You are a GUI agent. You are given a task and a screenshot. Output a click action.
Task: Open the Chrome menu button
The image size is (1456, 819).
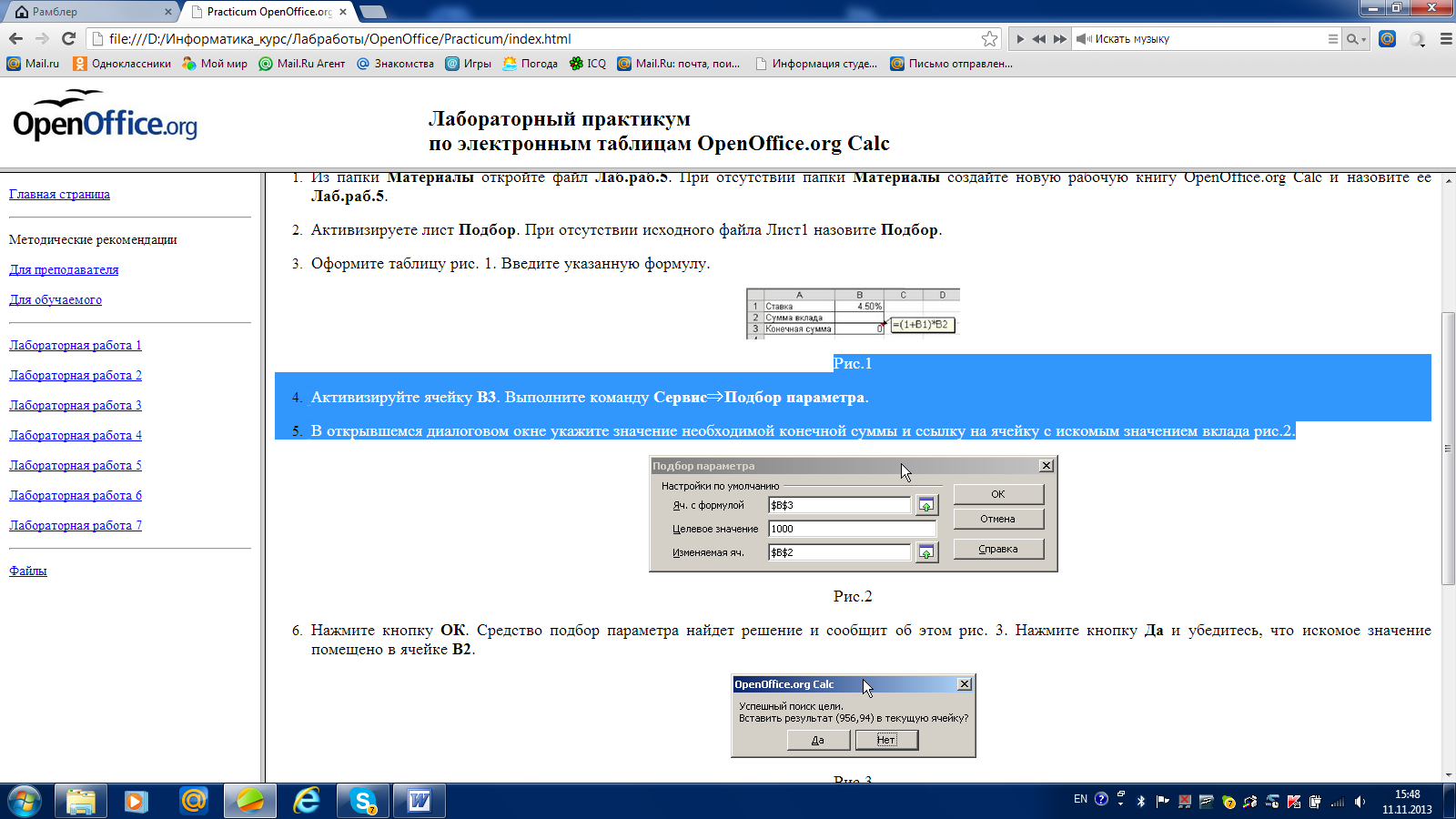1445,38
